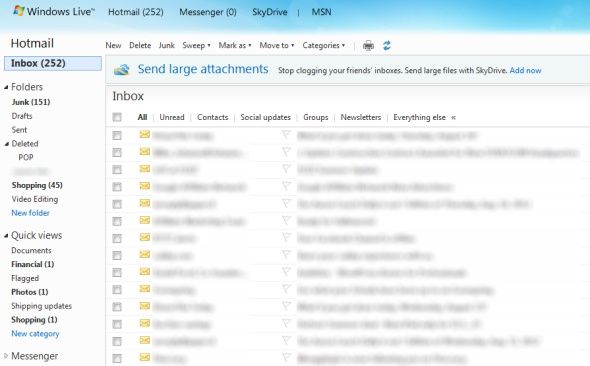This screenshot has width=590, height=366.
Task: Click Delete in the toolbar
Action: pyautogui.click(x=140, y=46)
